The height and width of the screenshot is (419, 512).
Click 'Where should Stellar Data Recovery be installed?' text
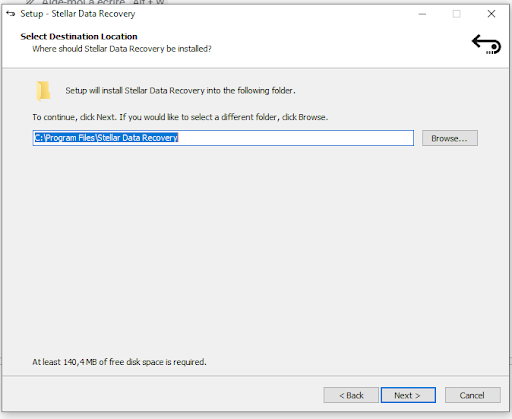(122, 49)
